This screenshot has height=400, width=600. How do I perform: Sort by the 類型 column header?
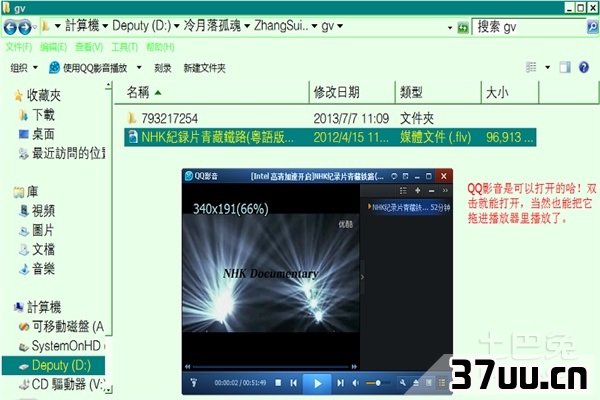(x=438, y=92)
